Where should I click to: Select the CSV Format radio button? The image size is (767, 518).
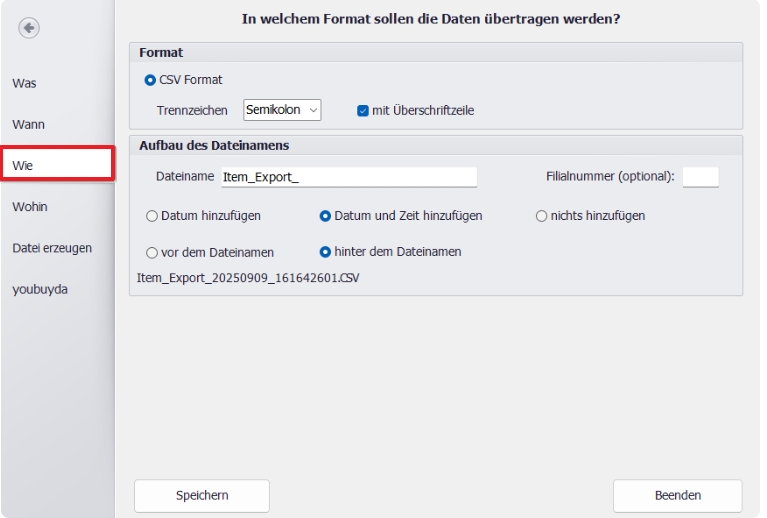point(150,80)
